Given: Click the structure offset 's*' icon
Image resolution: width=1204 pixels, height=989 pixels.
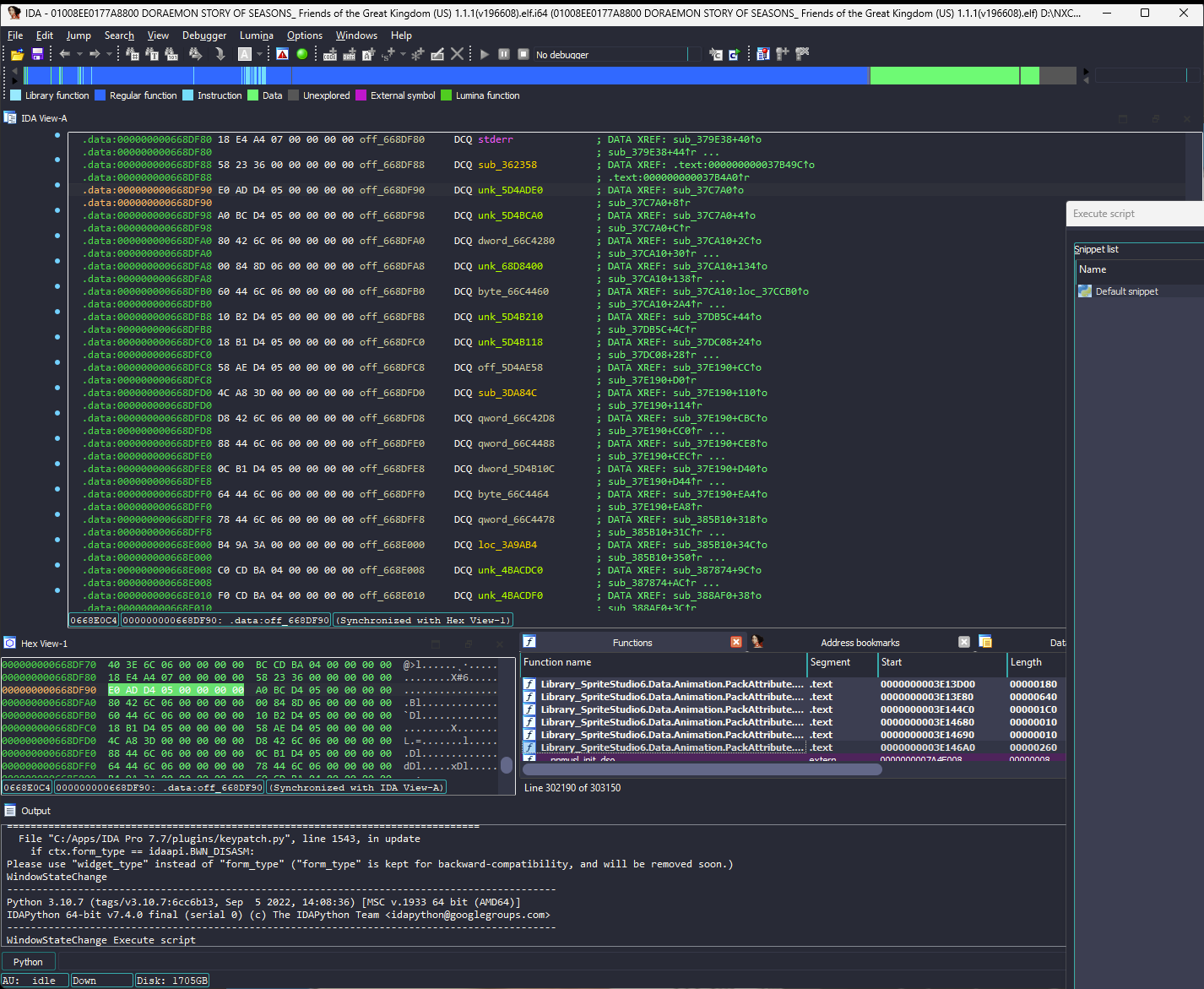Looking at the screenshot, I should pos(388,54).
